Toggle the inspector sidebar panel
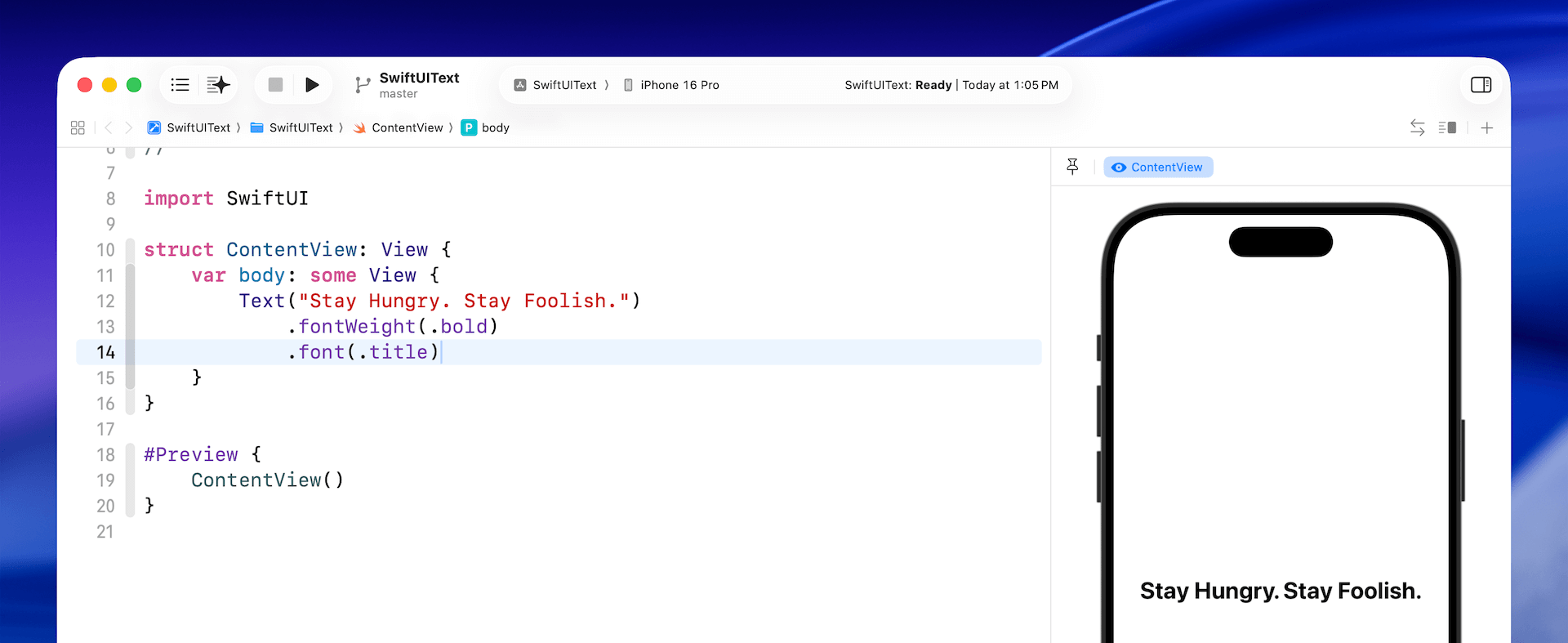This screenshot has width=1568, height=643. tap(1481, 85)
